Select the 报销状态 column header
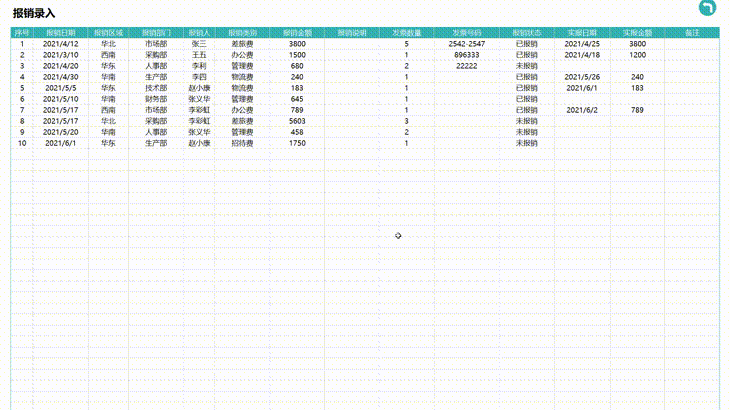 pos(527,33)
